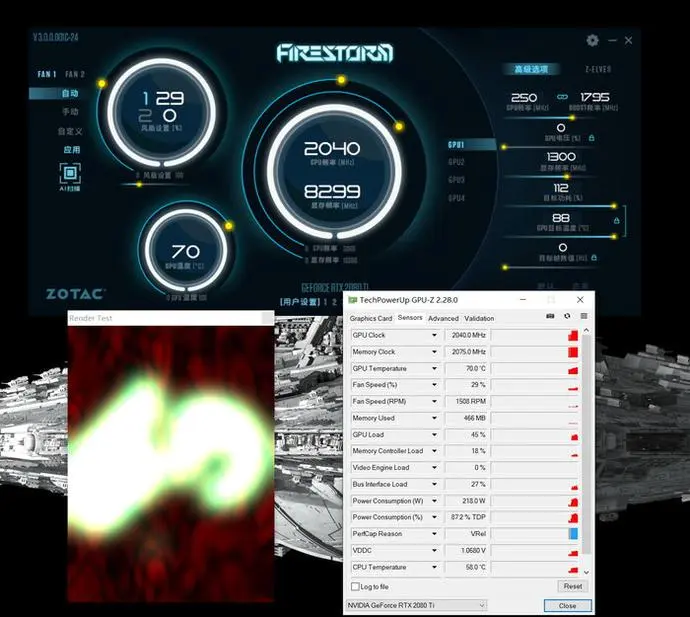Expand the PerfCap Reason sensor dropdown

coord(434,534)
